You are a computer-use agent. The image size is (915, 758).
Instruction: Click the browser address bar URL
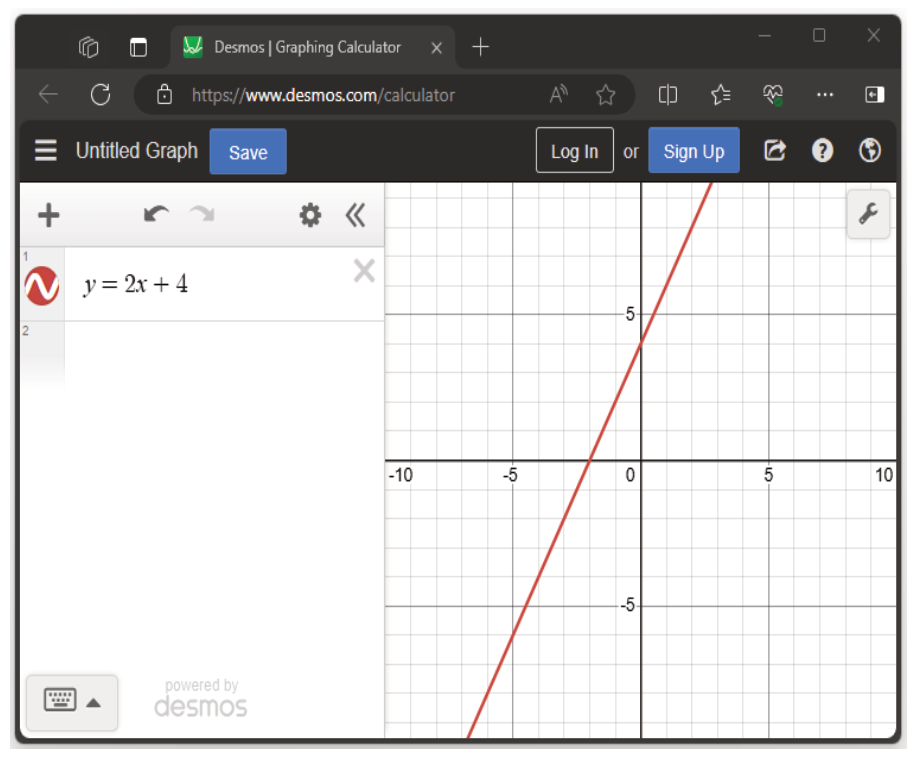[x=323, y=95]
